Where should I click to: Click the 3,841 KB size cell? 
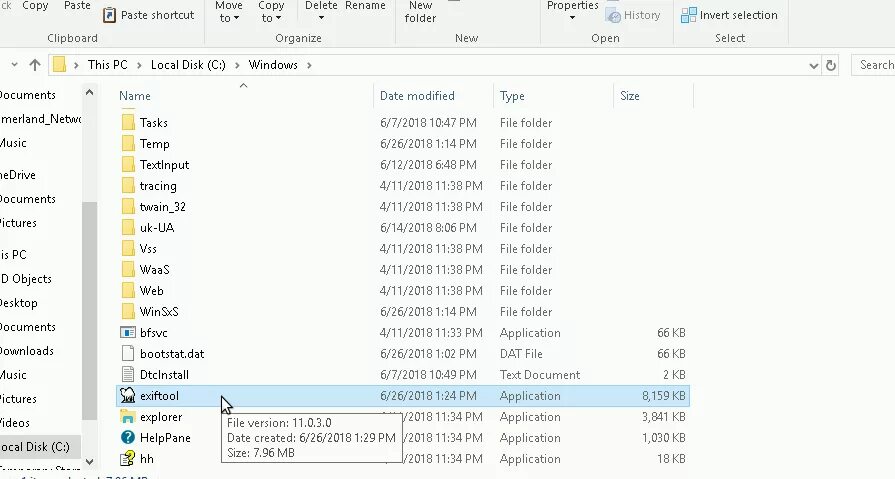tap(663, 417)
